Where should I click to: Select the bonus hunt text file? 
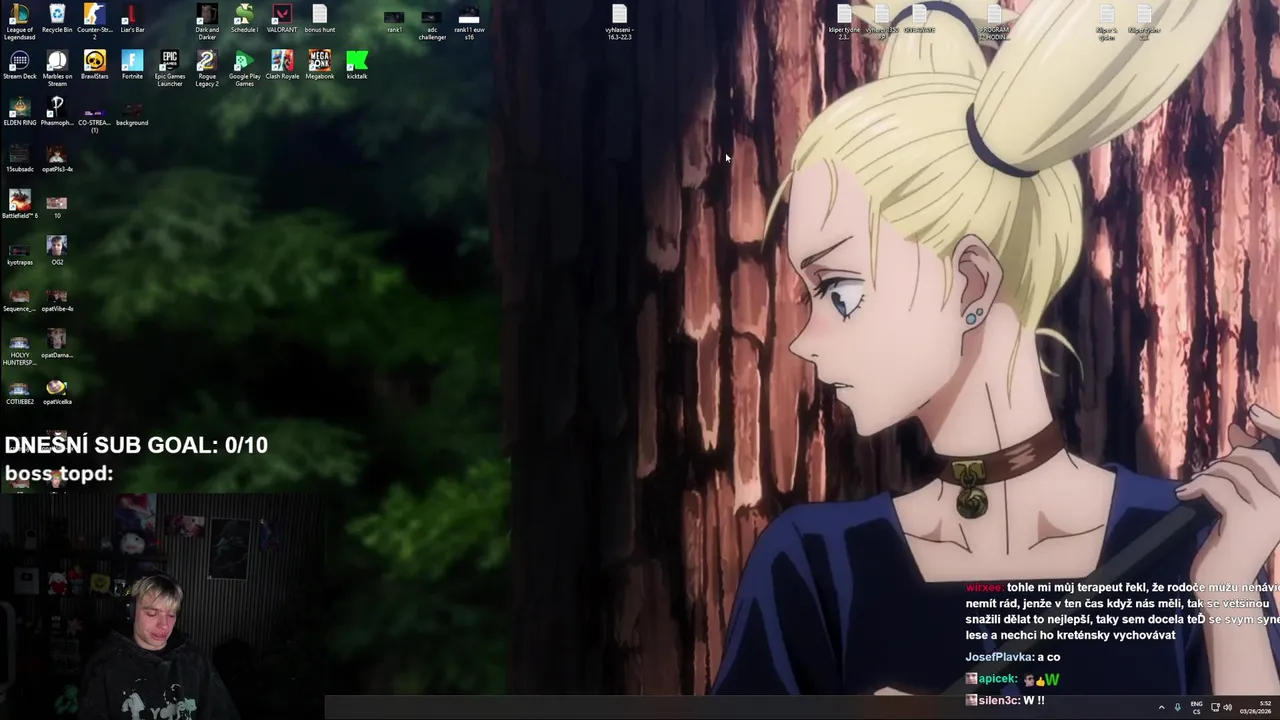tap(320, 19)
